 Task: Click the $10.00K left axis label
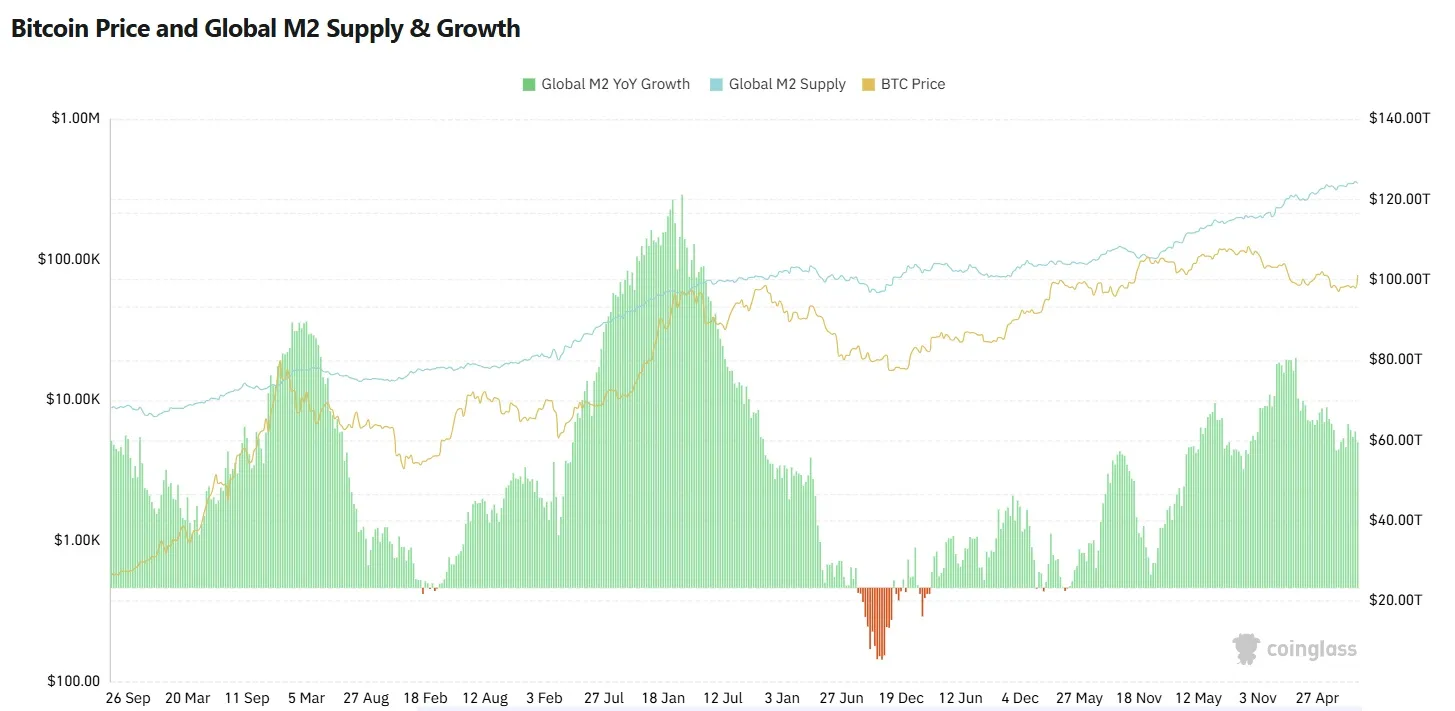pyautogui.click(x=73, y=399)
